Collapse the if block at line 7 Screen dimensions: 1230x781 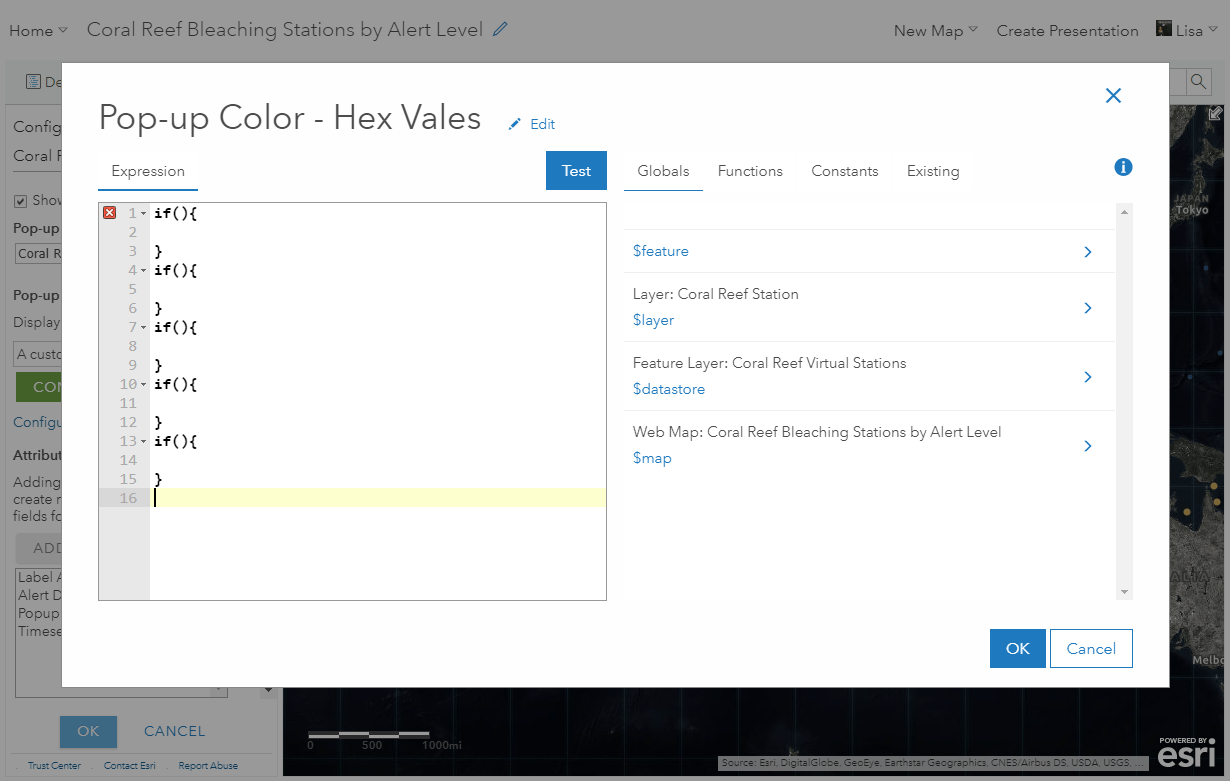pos(144,328)
